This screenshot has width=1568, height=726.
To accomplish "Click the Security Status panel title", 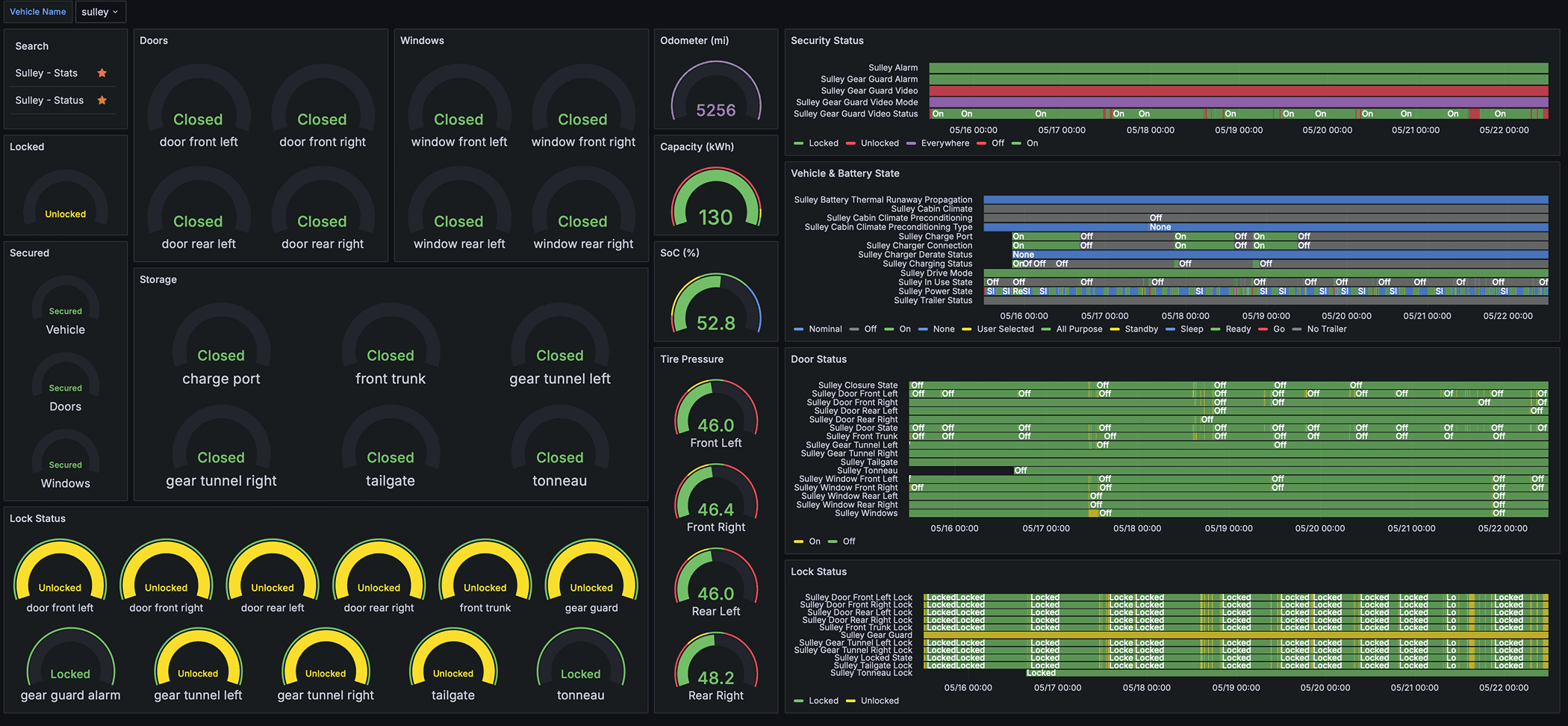I will (x=827, y=40).
